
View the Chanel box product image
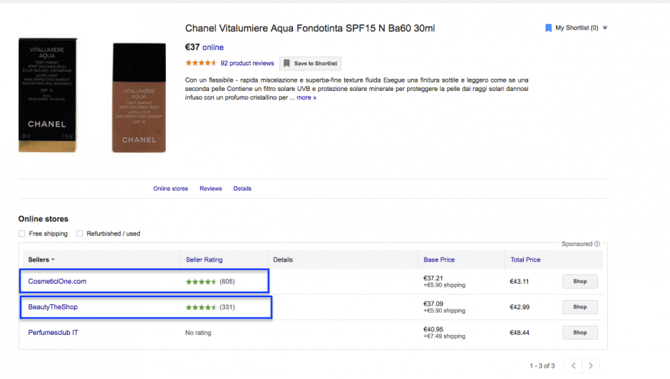pos(47,95)
